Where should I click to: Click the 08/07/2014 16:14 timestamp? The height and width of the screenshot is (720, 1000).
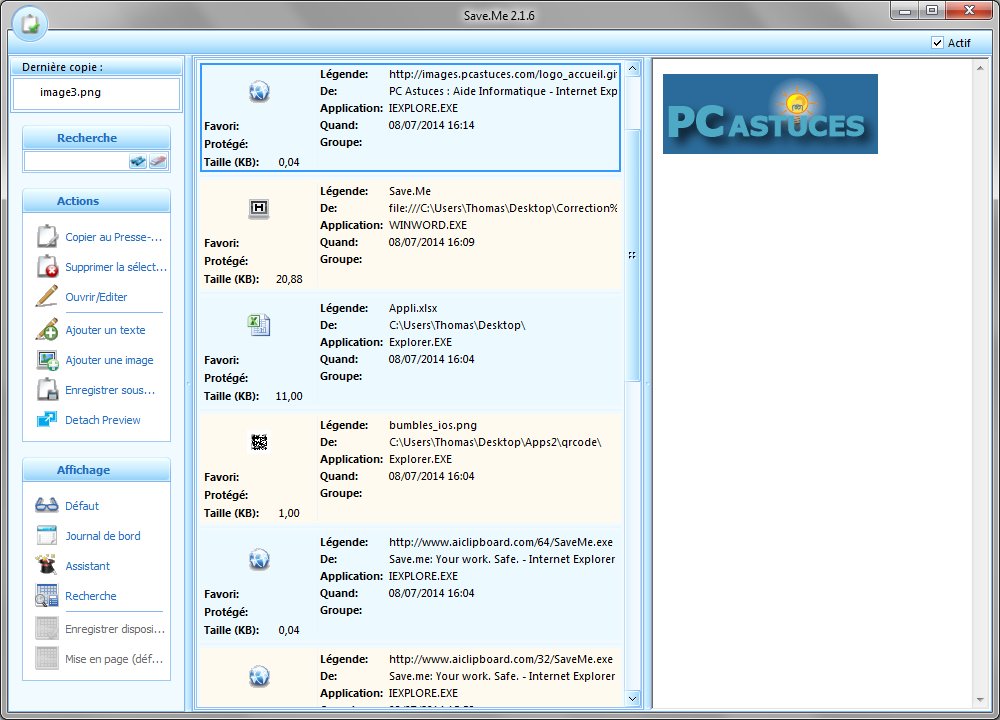(x=431, y=125)
